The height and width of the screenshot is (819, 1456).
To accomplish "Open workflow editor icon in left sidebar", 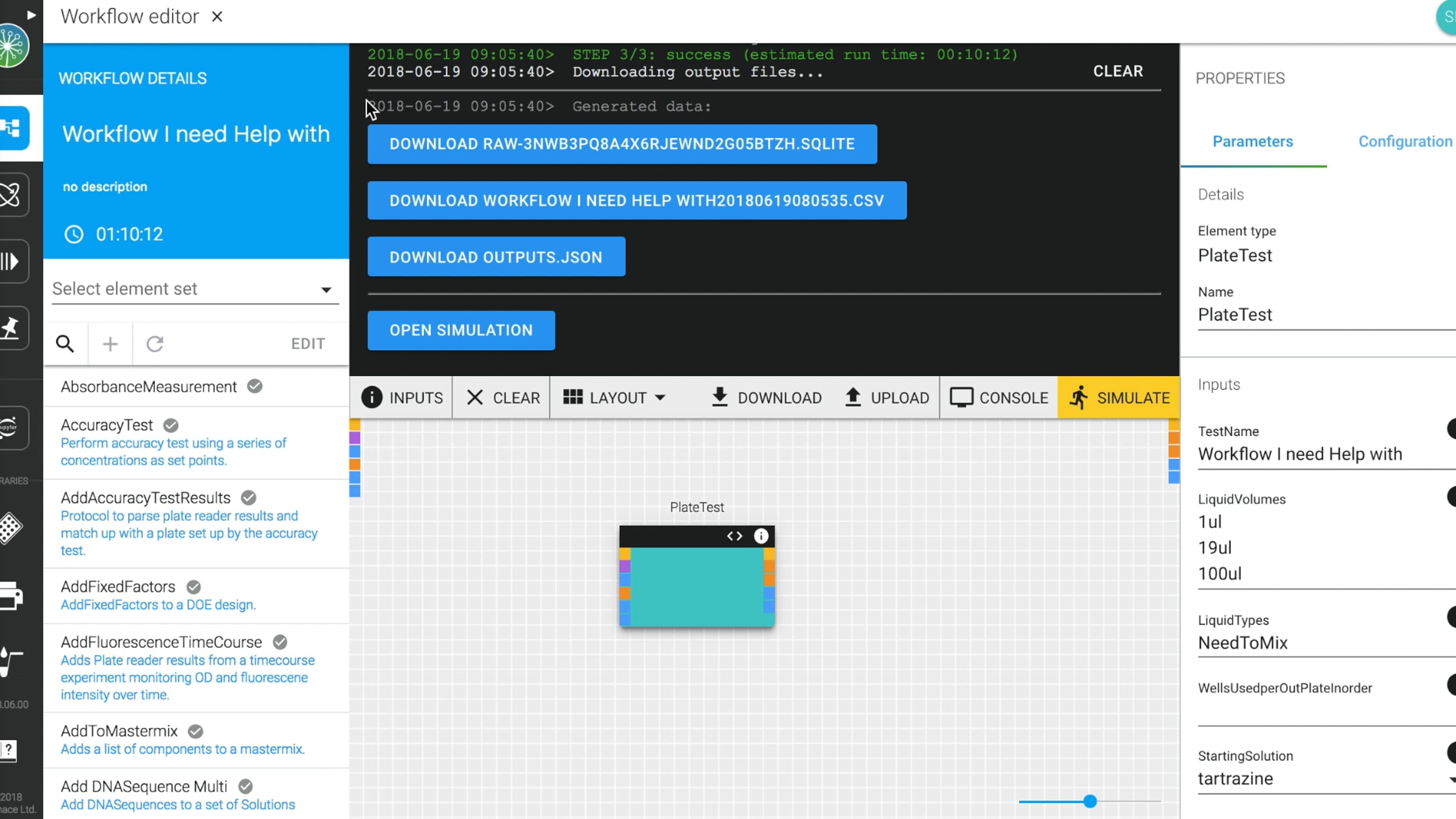I will tap(13, 128).
